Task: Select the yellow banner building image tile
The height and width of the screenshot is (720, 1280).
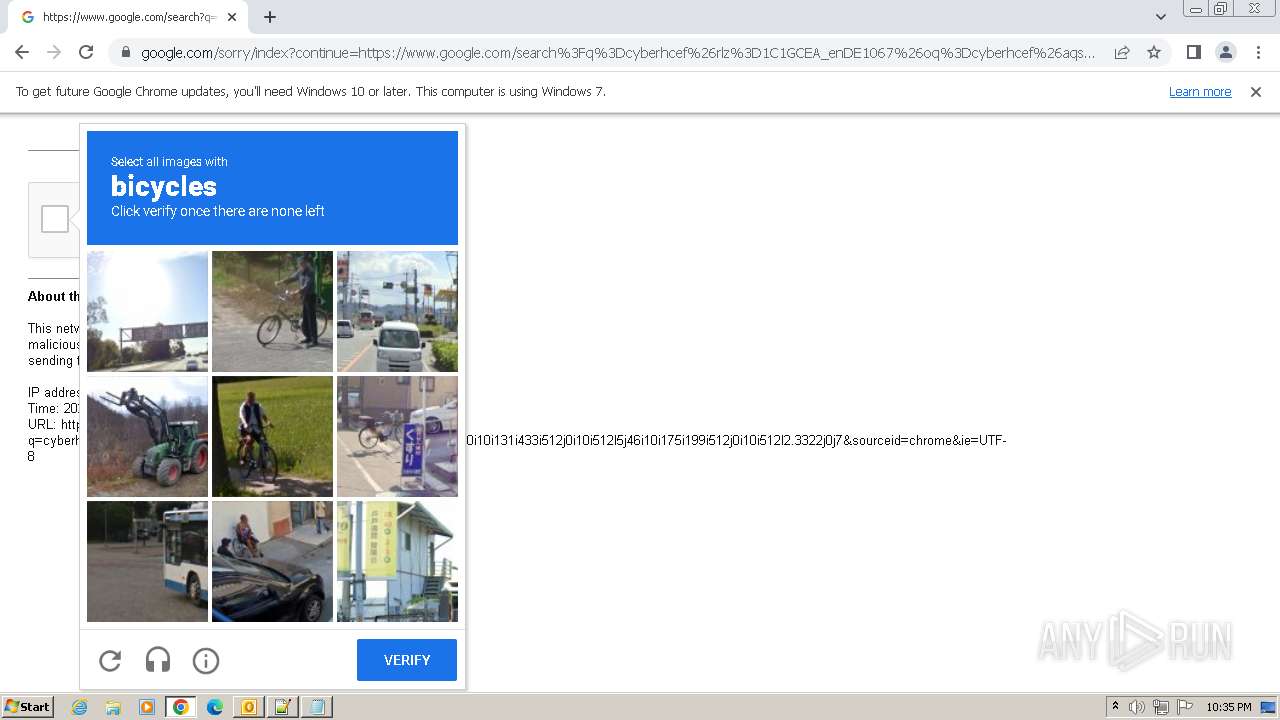Action: point(397,561)
